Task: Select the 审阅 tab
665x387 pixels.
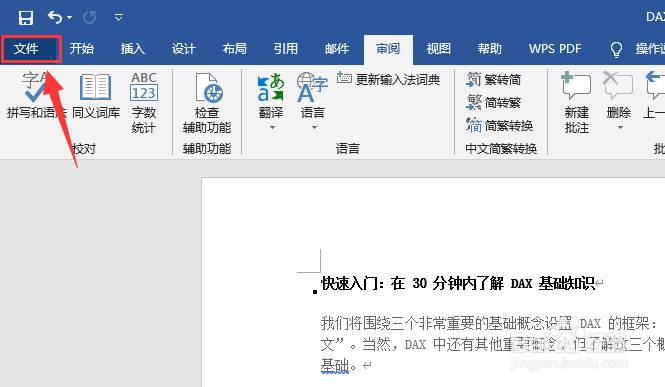Action: click(388, 49)
